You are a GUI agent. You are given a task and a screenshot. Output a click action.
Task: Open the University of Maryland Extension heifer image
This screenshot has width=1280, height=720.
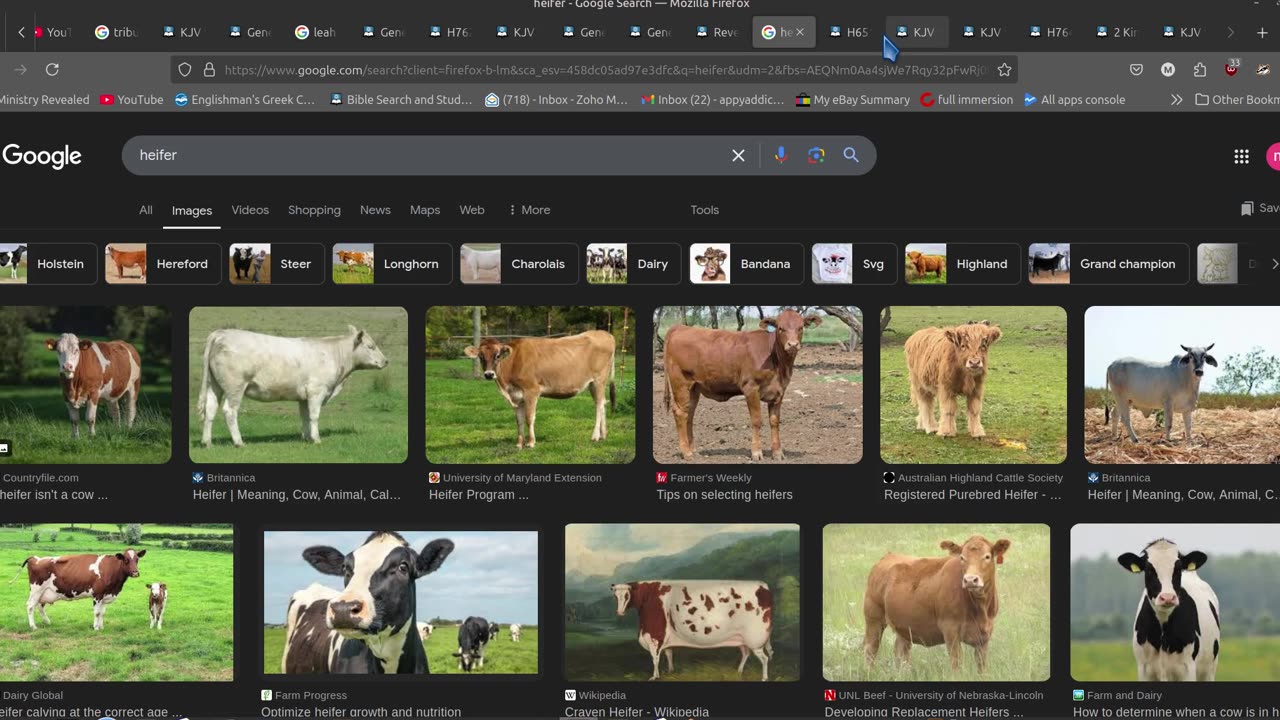click(530, 385)
